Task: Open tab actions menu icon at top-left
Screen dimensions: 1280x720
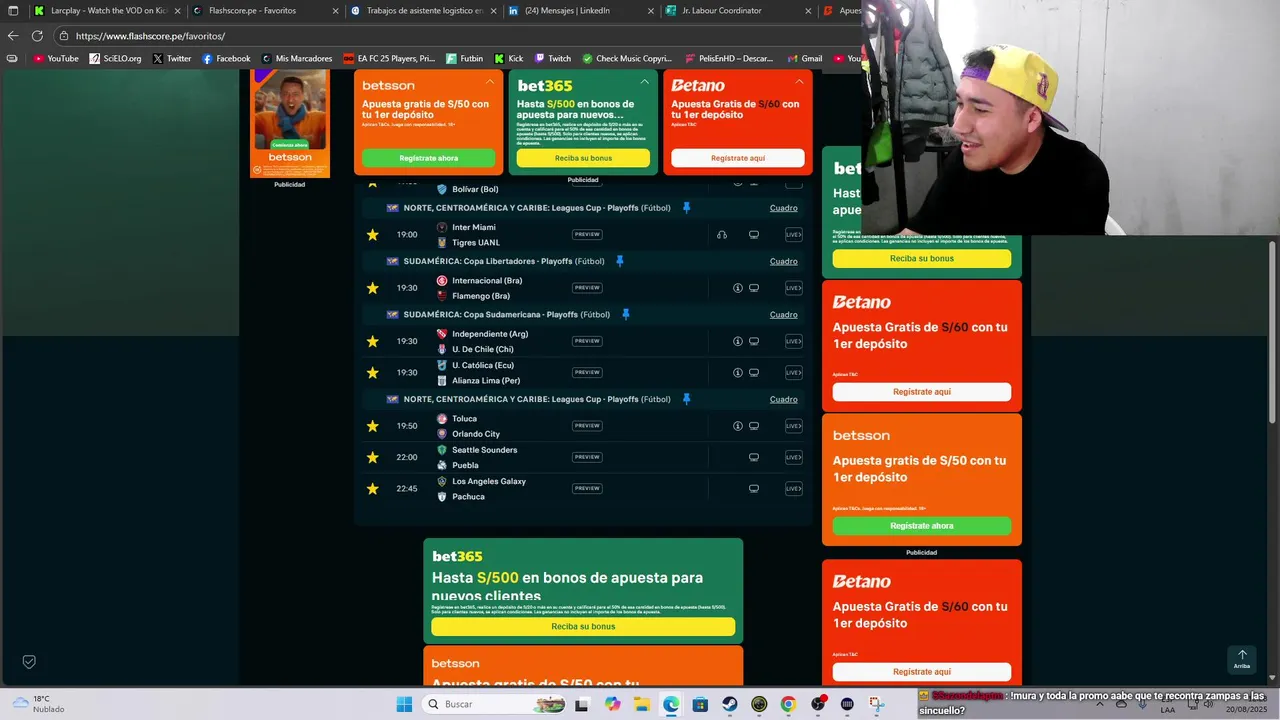Action: pyautogui.click(x=13, y=11)
